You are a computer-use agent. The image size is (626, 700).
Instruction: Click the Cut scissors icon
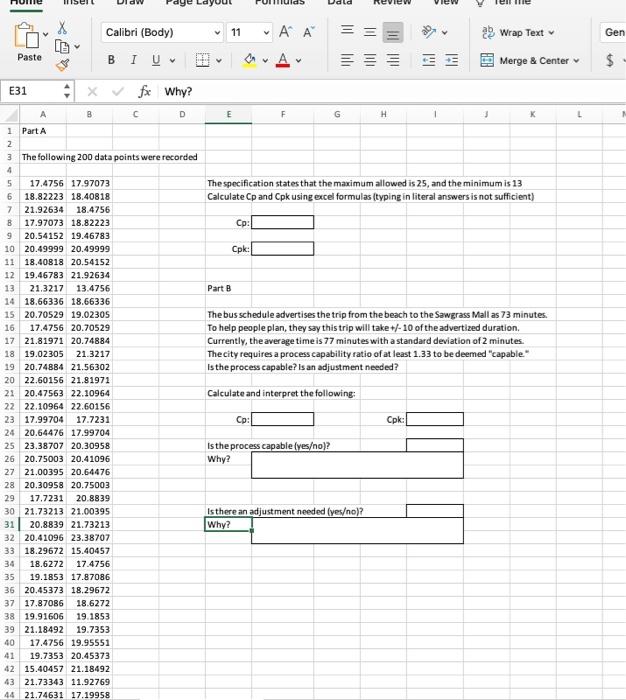click(x=62, y=27)
